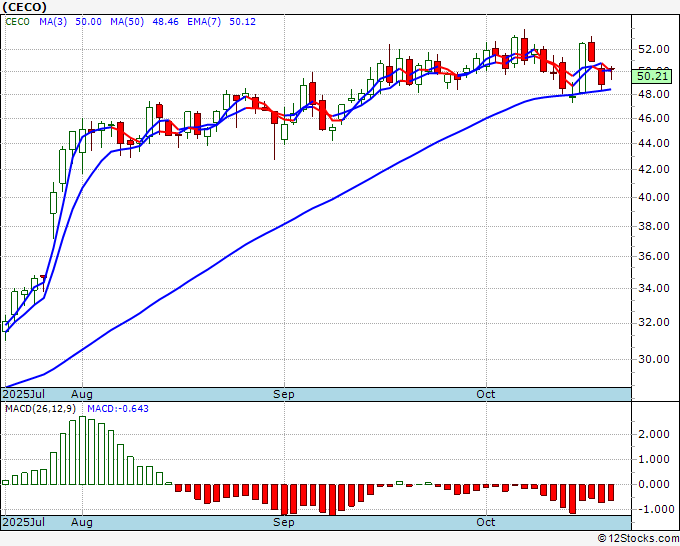Click Sep on the MACD panel axis
Image resolution: width=680 pixels, height=546 pixels.
(x=284, y=522)
